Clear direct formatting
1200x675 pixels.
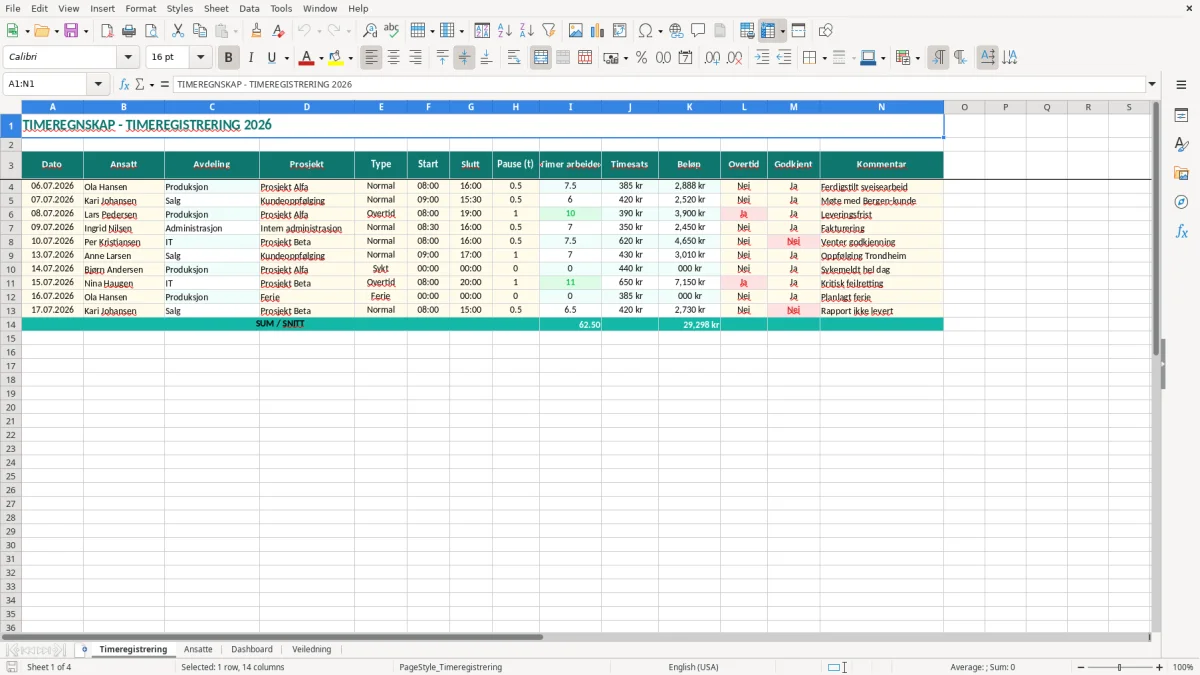coord(279,31)
